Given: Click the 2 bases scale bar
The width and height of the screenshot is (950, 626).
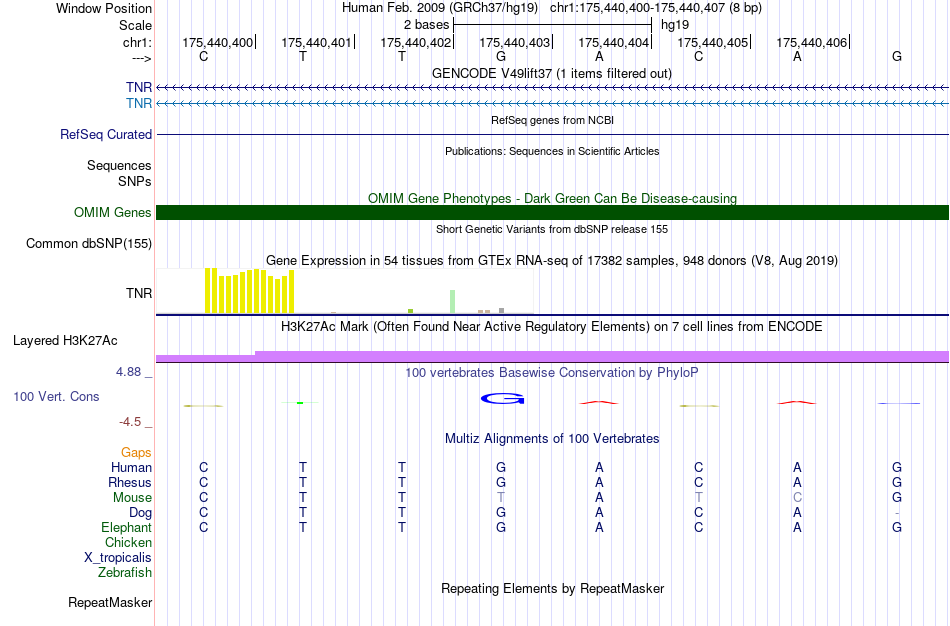Looking at the screenshot, I should click(552, 25).
